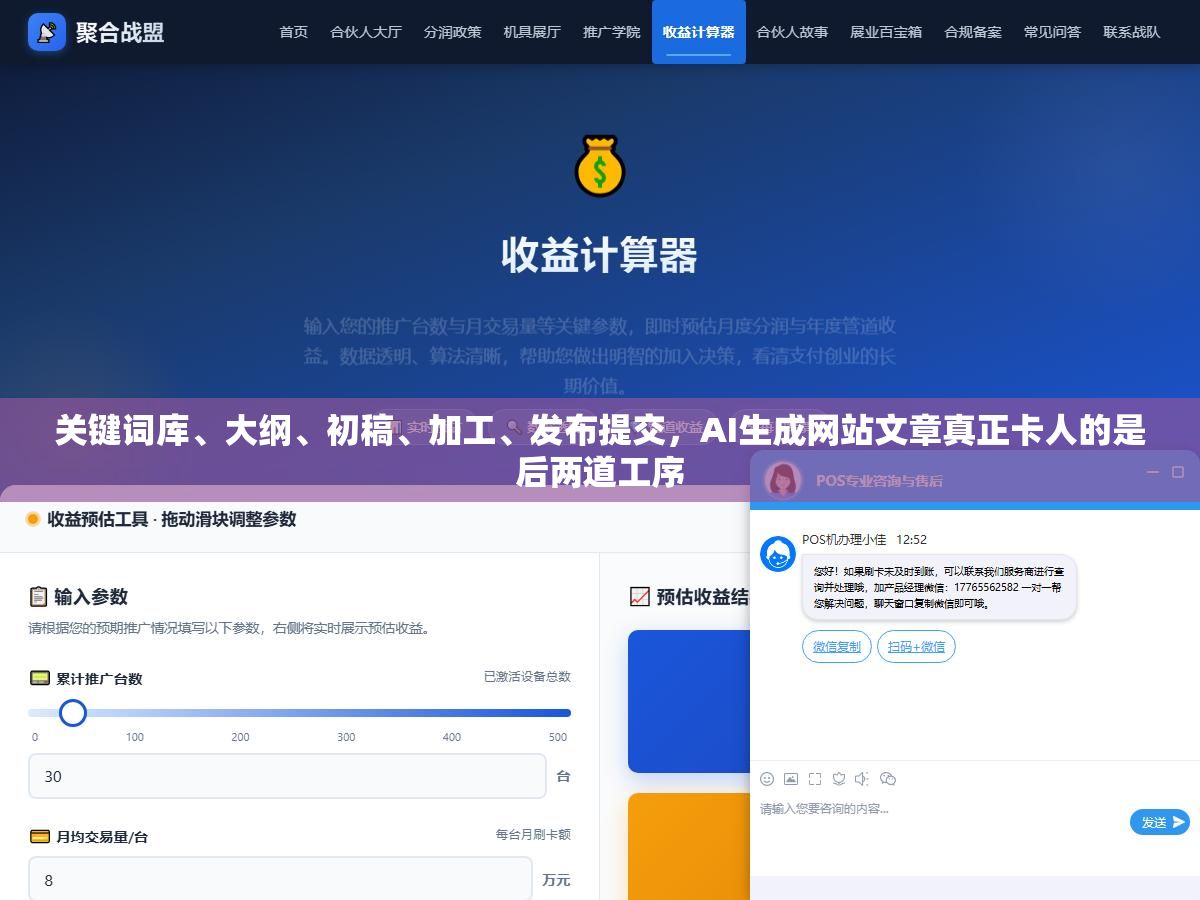Click the chat message input field
The height and width of the screenshot is (900, 1200).
940,822
